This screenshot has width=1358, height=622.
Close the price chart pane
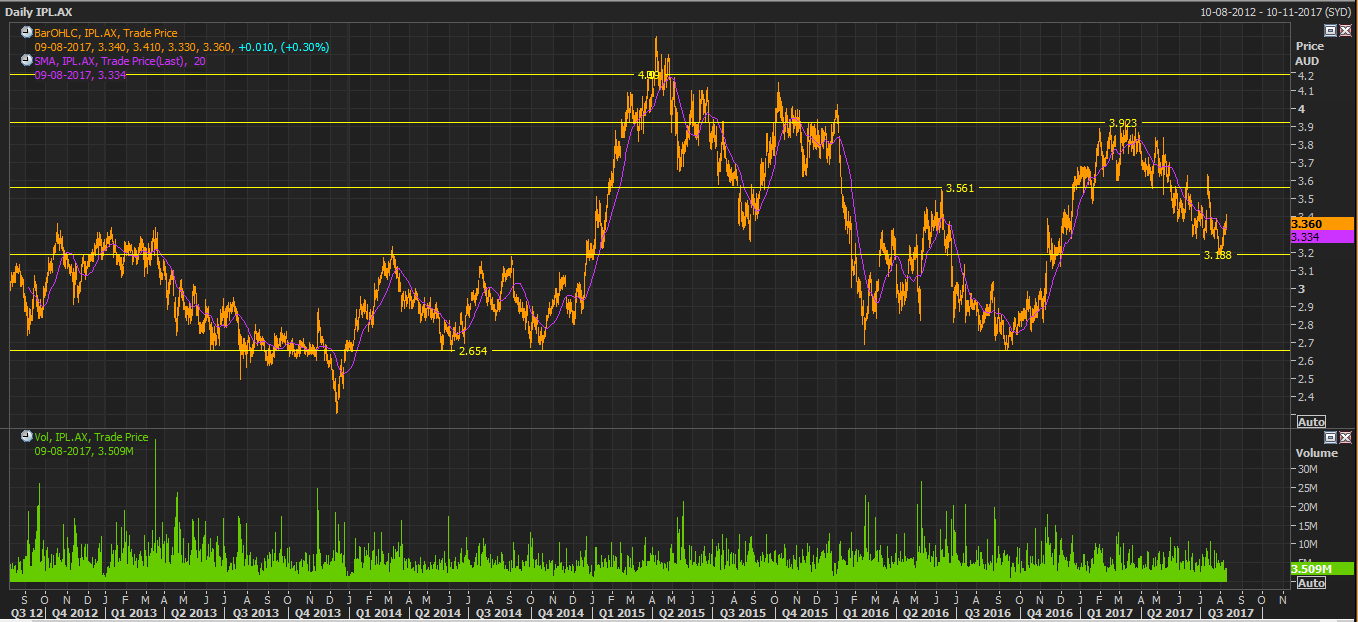tap(1345, 31)
